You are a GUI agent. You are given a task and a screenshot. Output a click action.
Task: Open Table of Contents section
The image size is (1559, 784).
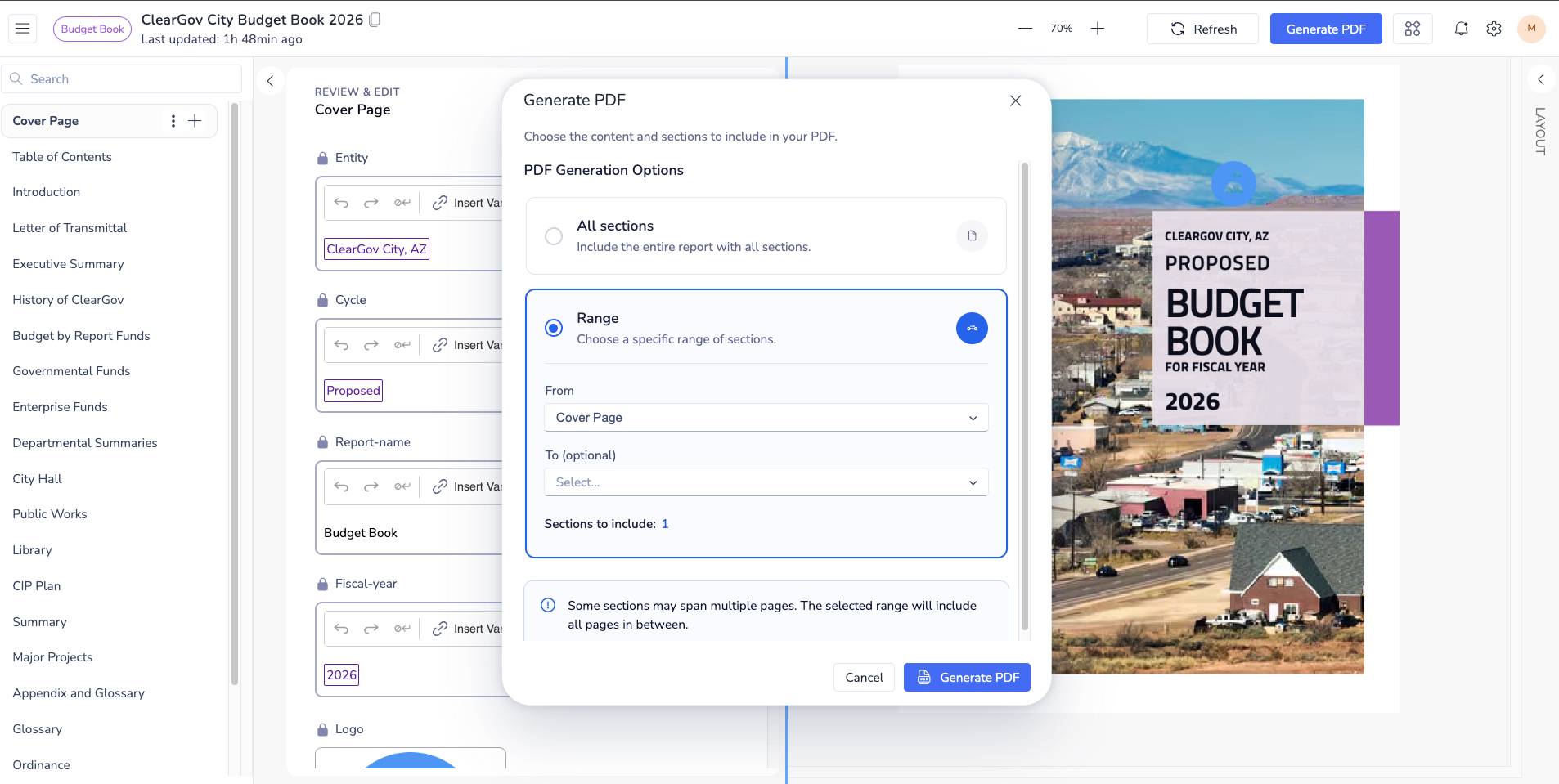(62, 157)
